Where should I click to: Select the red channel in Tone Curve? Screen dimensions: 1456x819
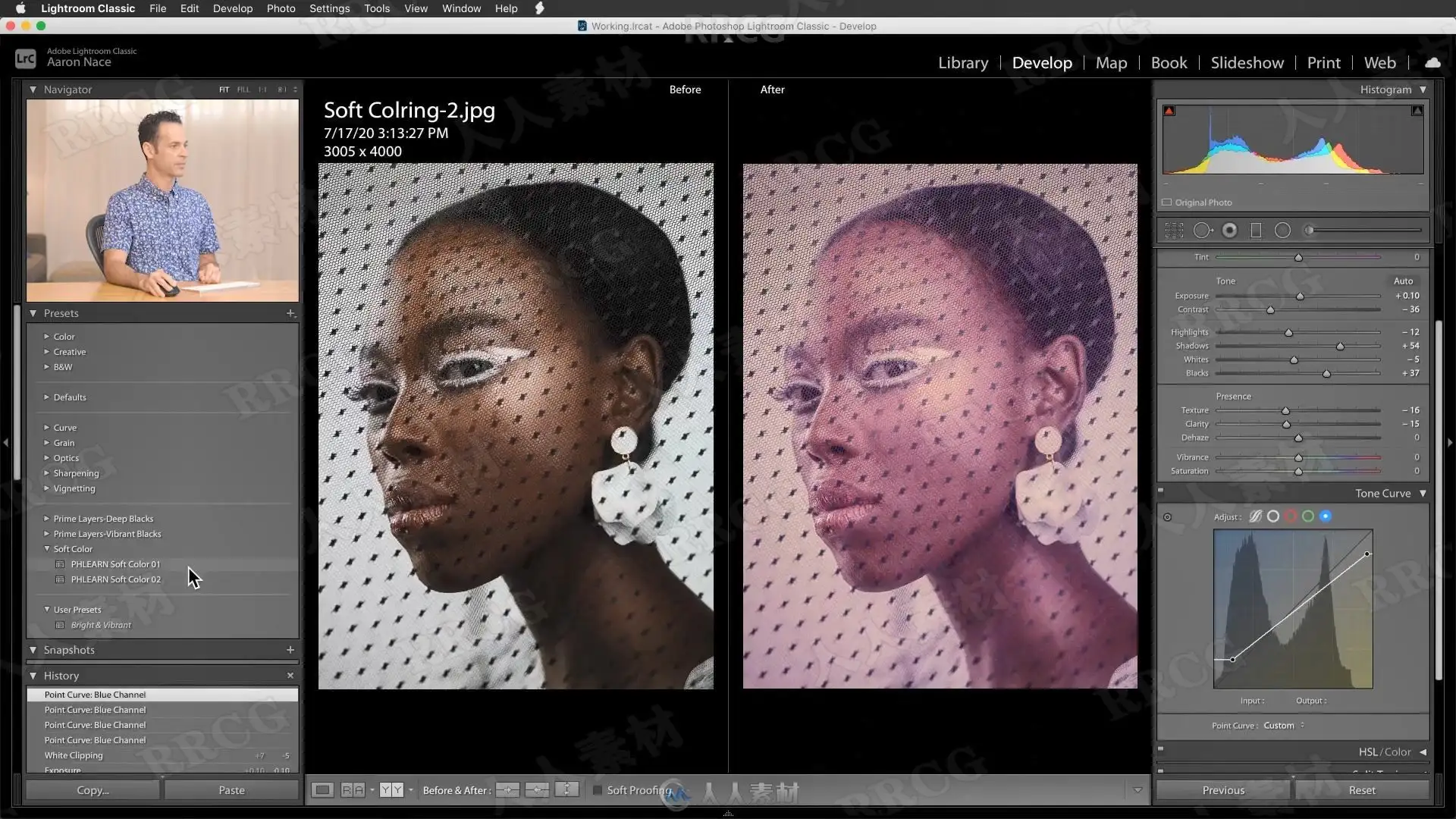(1291, 516)
